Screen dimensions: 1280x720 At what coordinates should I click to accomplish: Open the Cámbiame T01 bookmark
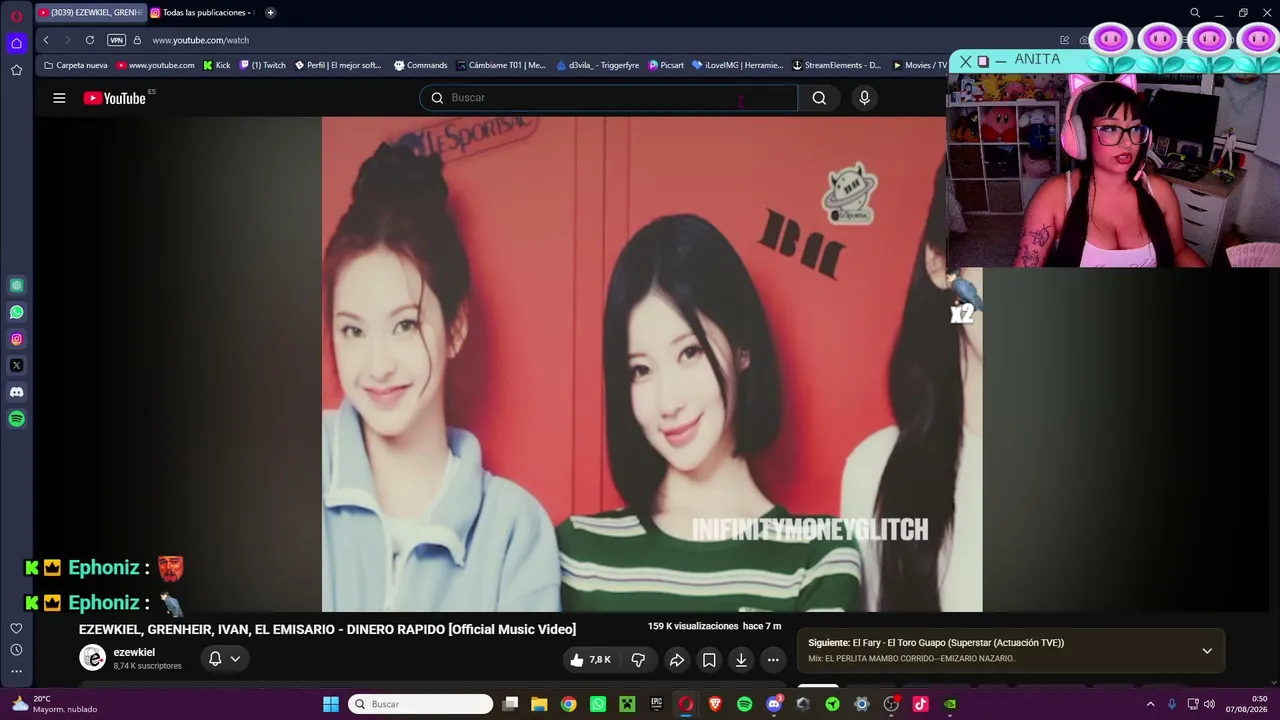click(x=501, y=65)
